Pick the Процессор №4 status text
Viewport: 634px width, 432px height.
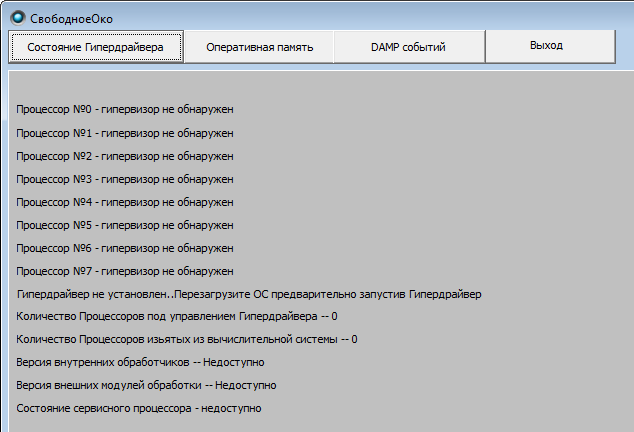pos(125,202)
